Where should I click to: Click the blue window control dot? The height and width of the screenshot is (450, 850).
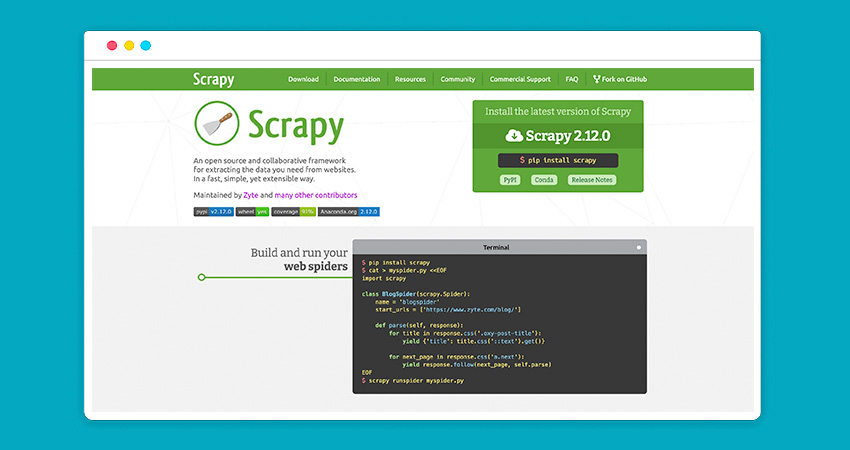[146, 46]
